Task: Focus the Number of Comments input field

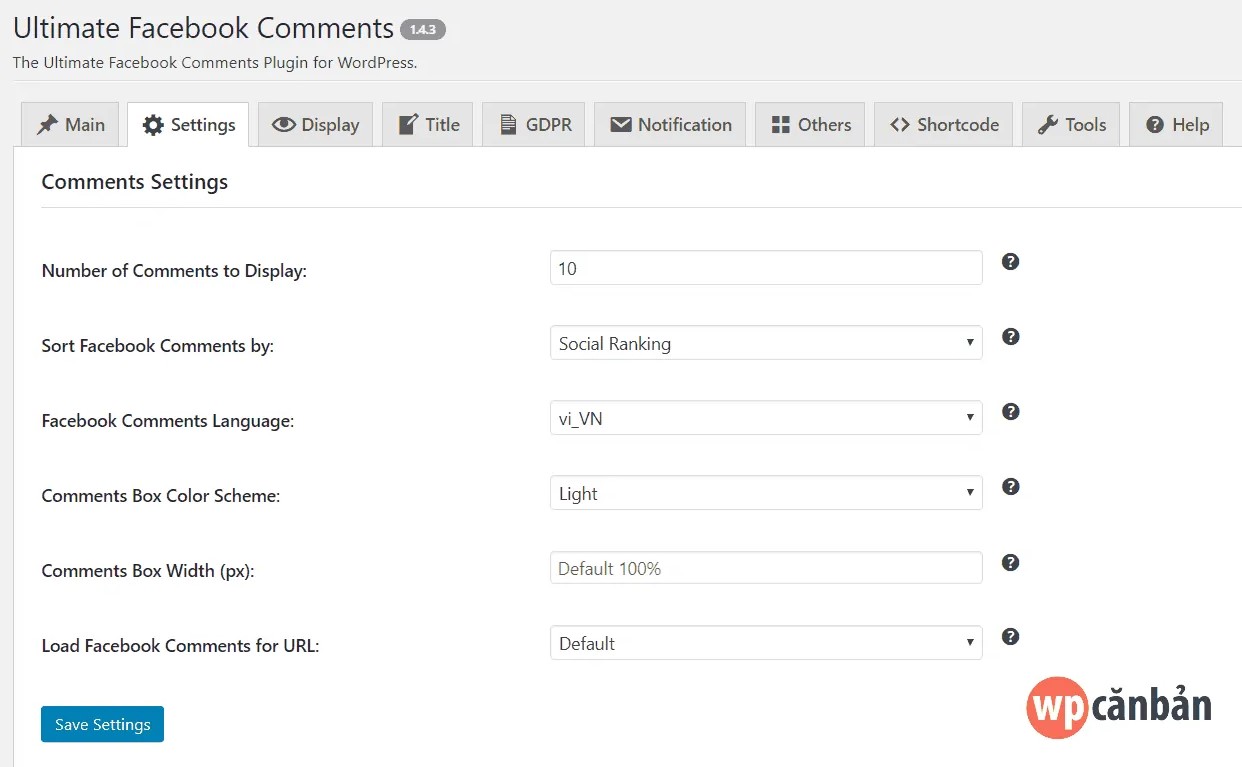Action: tap(765, 268)
